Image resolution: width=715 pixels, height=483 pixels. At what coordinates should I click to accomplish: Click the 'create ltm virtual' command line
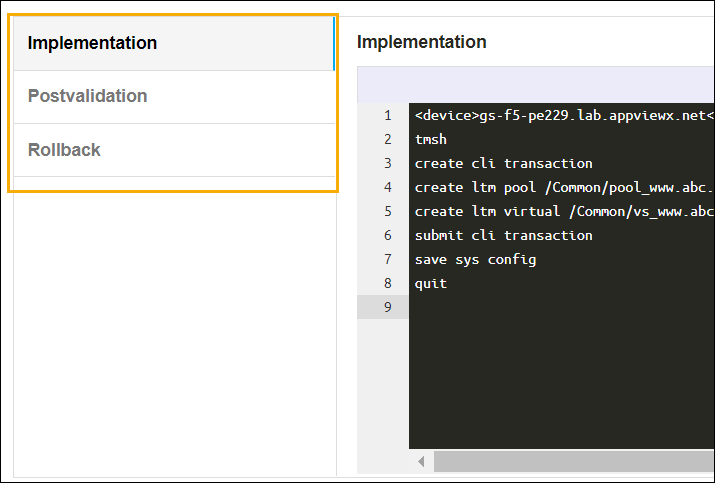564,211
